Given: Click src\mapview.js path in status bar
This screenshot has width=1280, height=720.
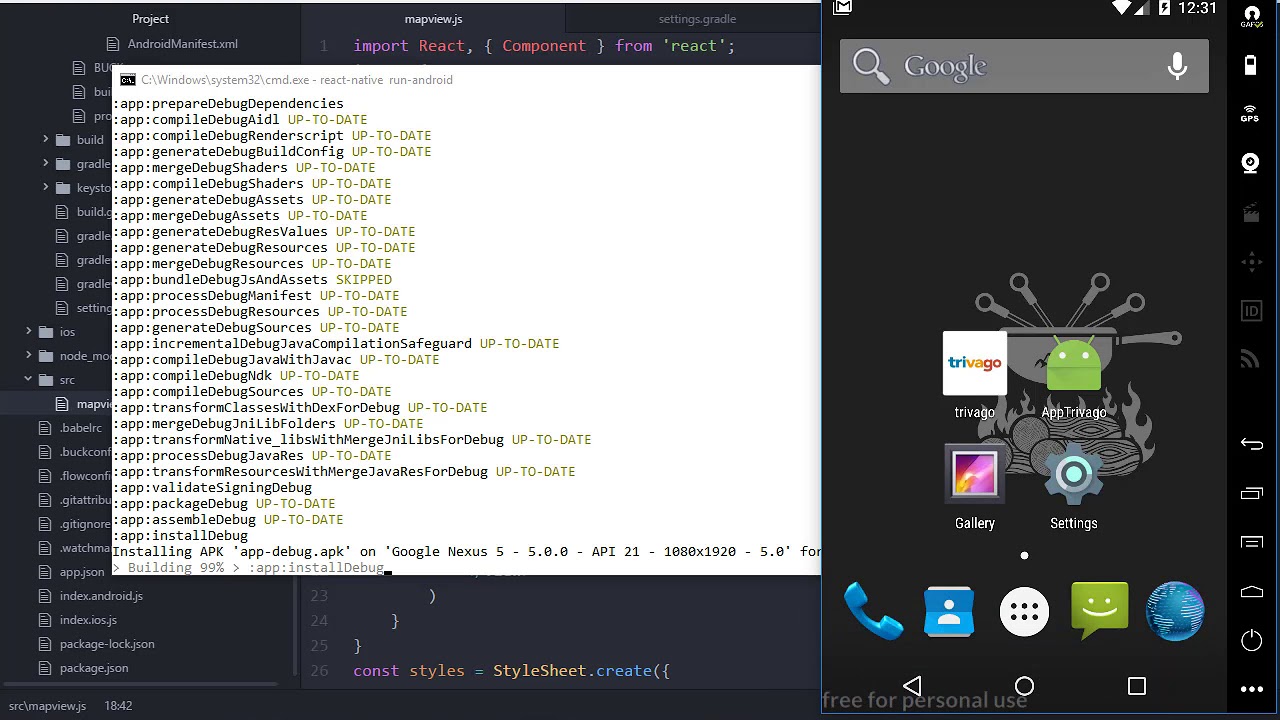Looking at the screenshot, I should pos(47,706).
